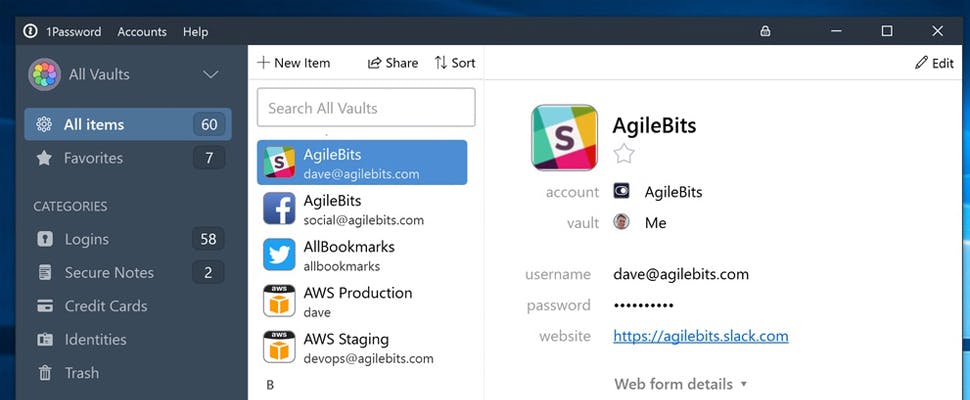Click the Logins keyhole icon
The height and width of the screenshot is (400, 970).
click(x=45, y=239)
